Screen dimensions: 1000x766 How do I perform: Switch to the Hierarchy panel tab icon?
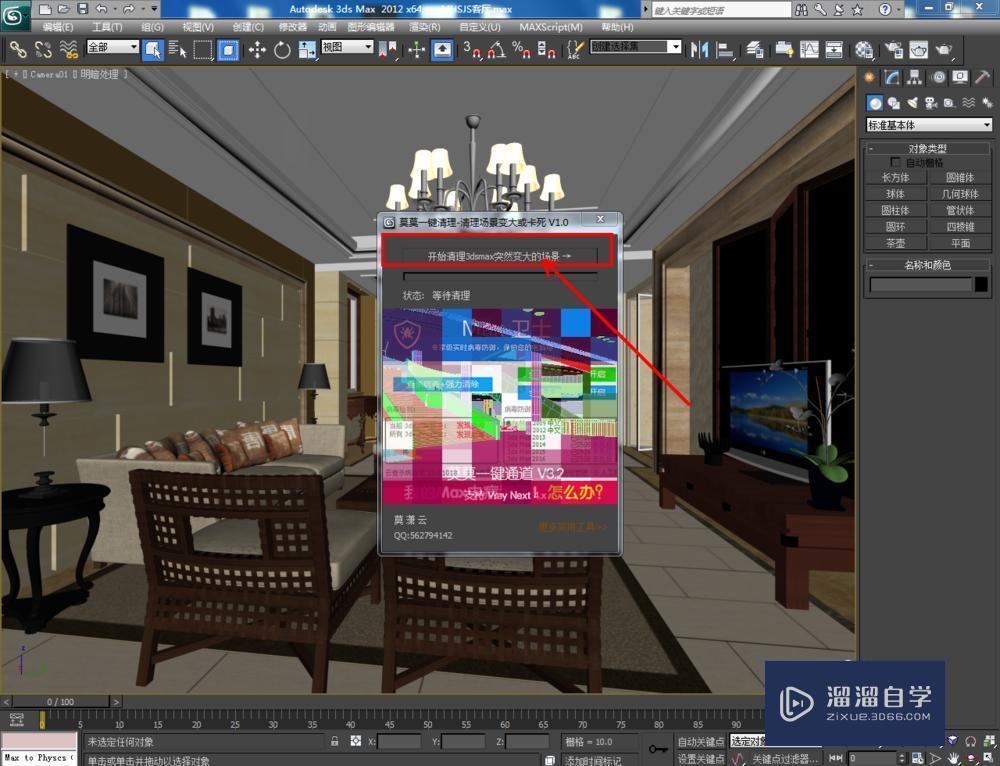coord(915,78)
